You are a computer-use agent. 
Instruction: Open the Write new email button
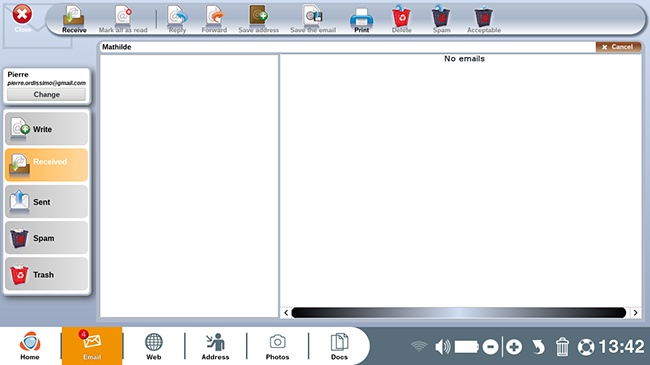pos(46,129)
